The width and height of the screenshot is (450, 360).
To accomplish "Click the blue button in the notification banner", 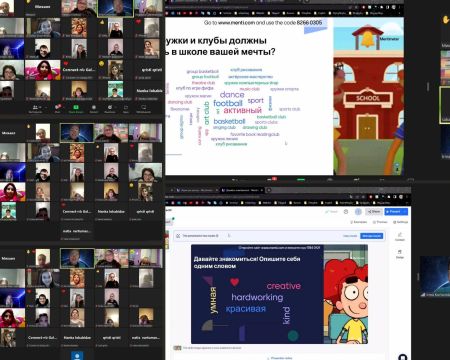I will [371, 236].
